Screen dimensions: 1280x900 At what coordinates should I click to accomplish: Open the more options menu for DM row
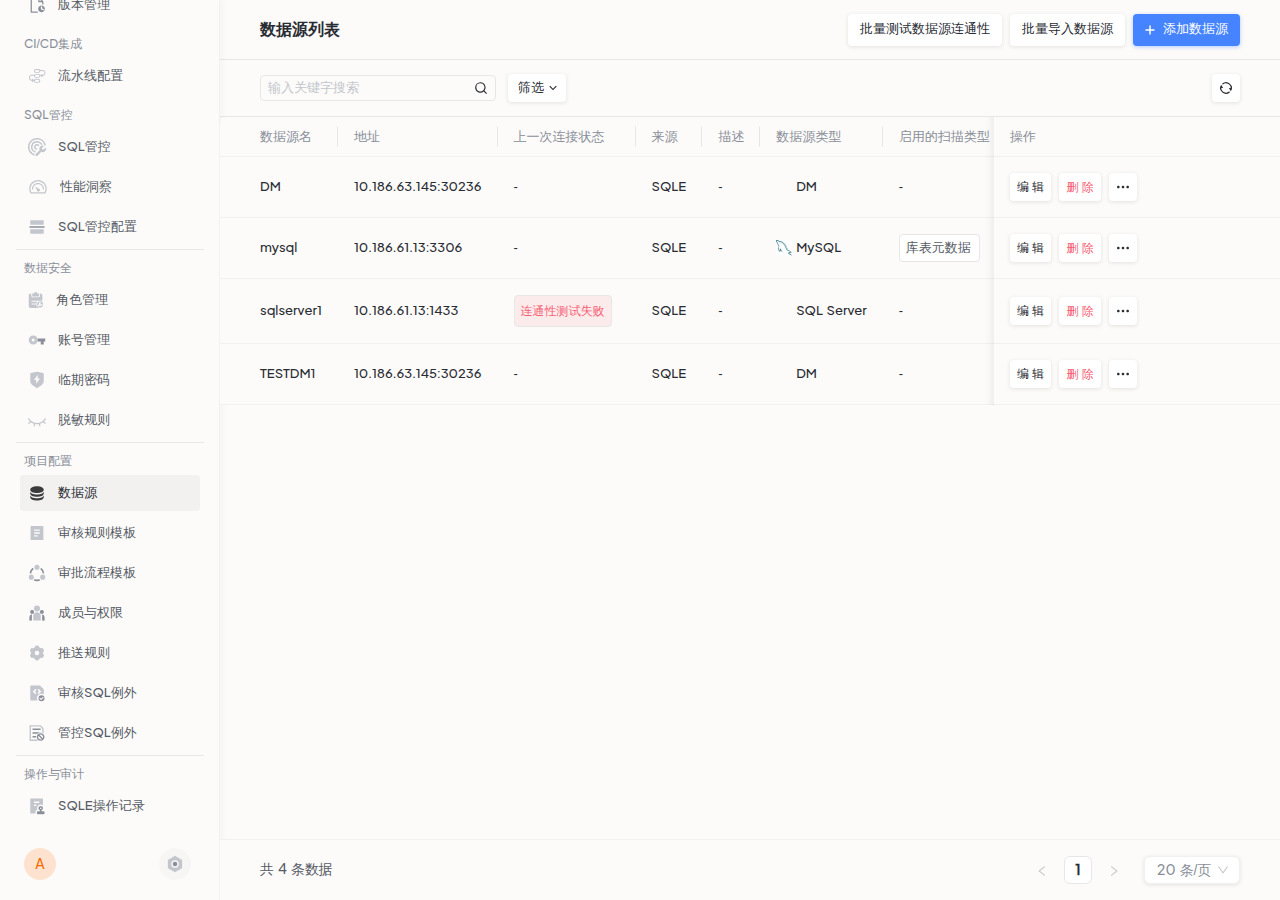(1122, 187)
